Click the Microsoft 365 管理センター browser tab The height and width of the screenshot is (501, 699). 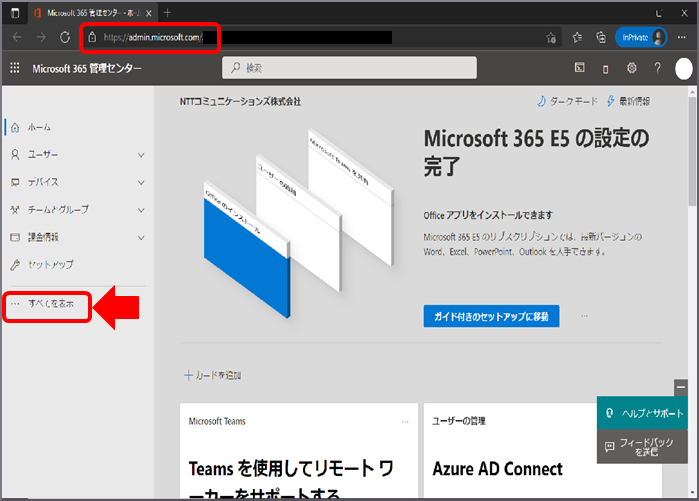(93, 13)
